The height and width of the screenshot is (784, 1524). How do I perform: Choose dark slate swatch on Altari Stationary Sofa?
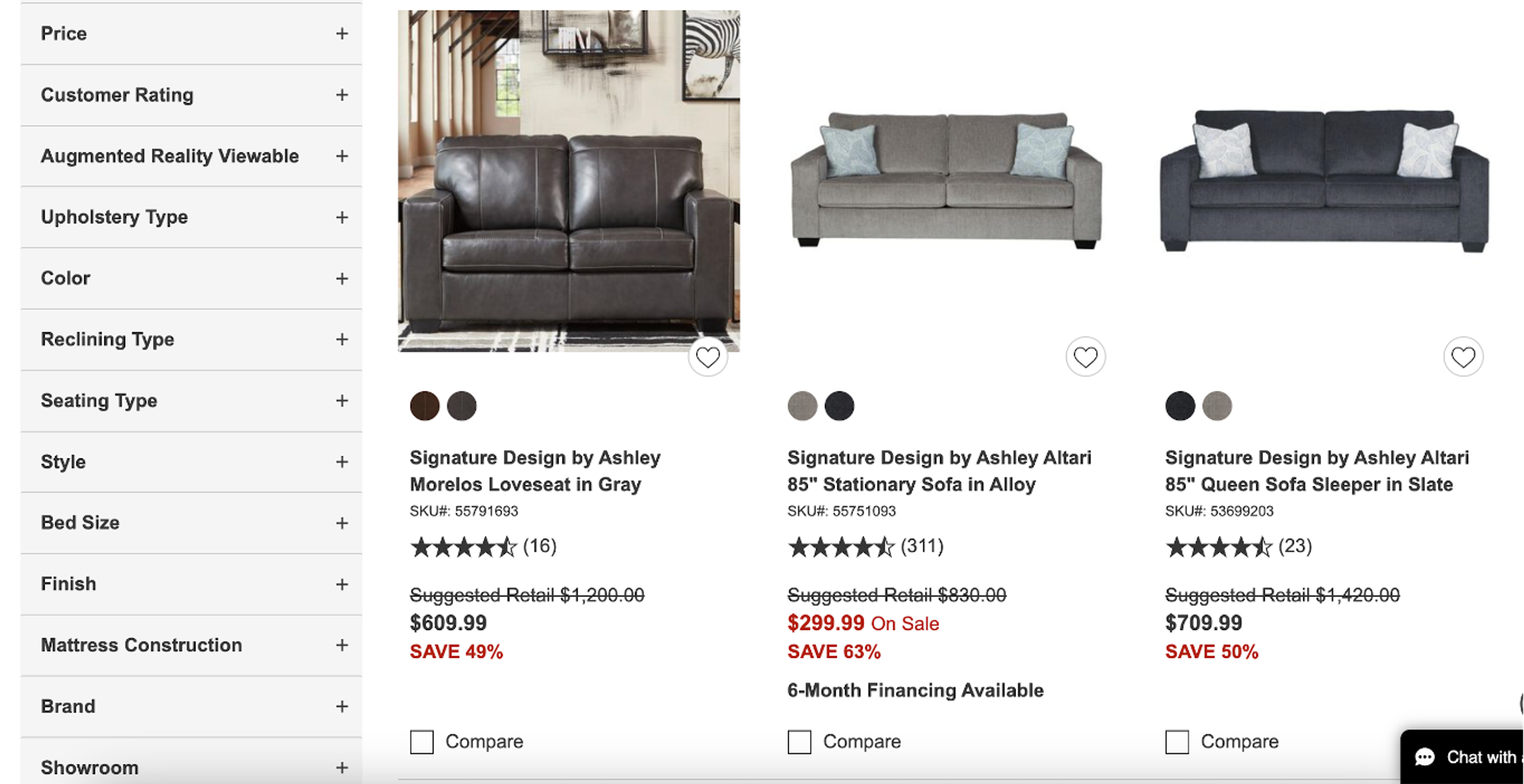[x=839, y=405]
